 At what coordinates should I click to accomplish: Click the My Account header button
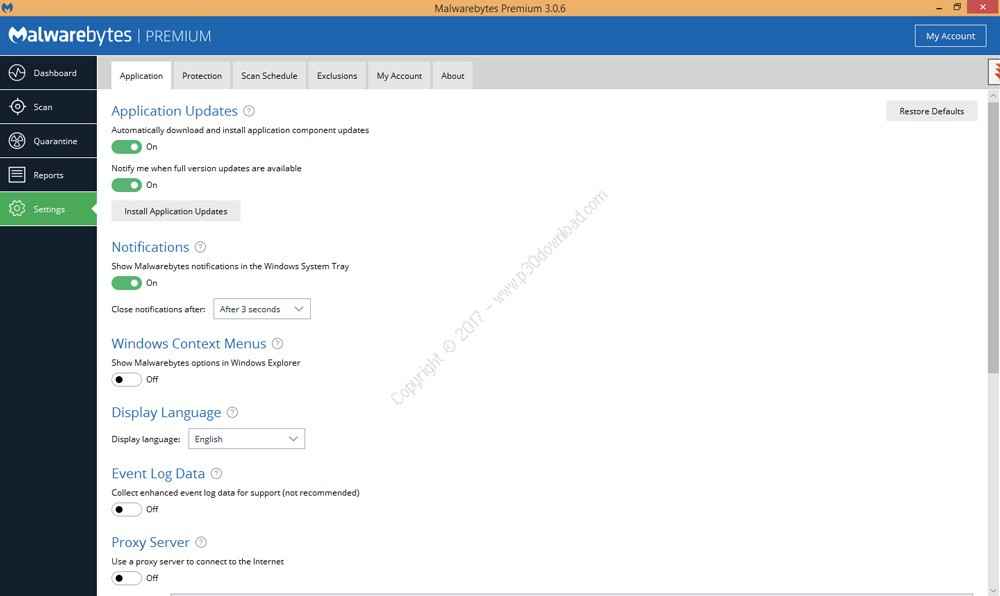[x=950, y=36]
